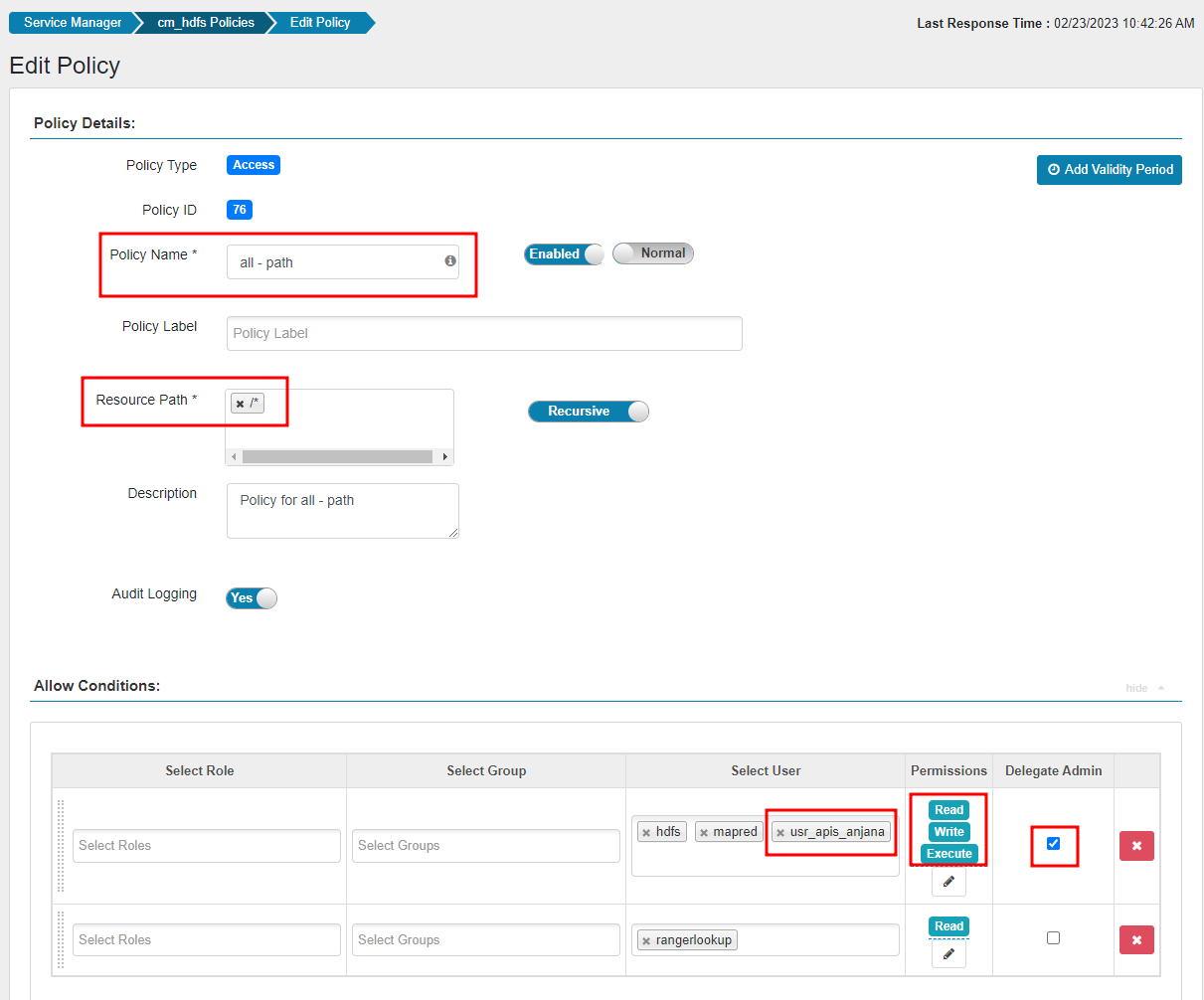Go to Service Manager breadcrumb

73,22
